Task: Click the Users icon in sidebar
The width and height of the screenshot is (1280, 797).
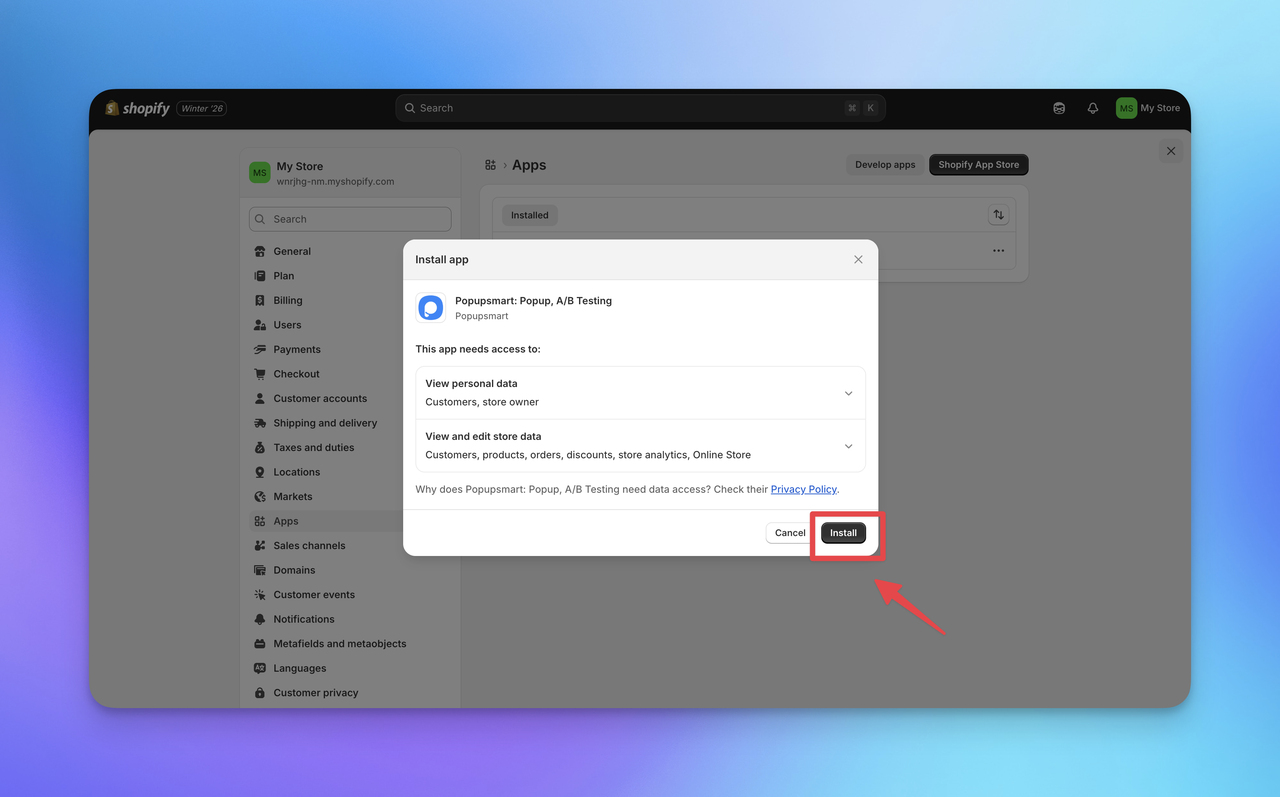Action: (260, 325)
